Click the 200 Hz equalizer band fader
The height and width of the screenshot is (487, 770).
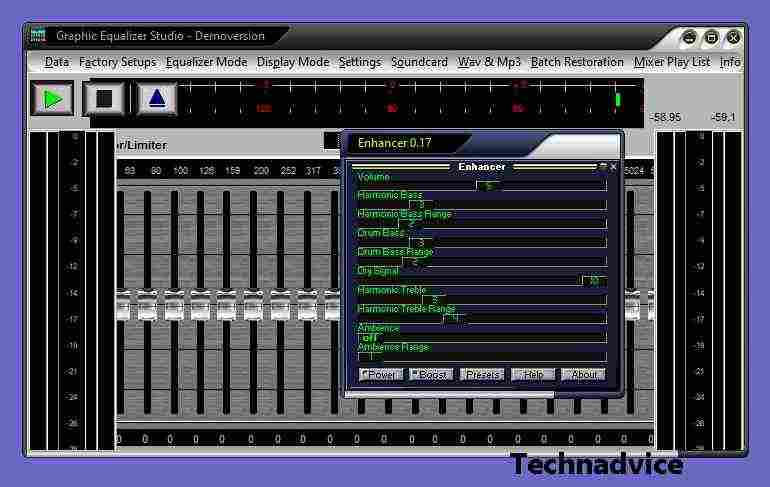[x=253, y=307]
